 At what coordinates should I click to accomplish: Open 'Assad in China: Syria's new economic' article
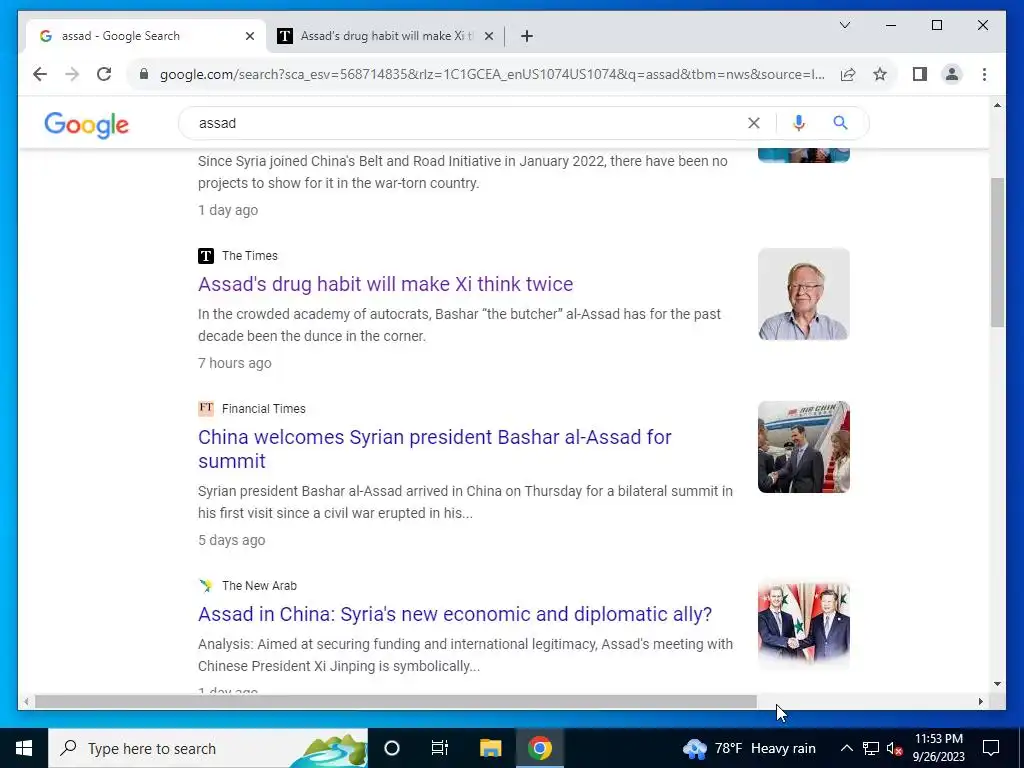click(x=455, y=614)
